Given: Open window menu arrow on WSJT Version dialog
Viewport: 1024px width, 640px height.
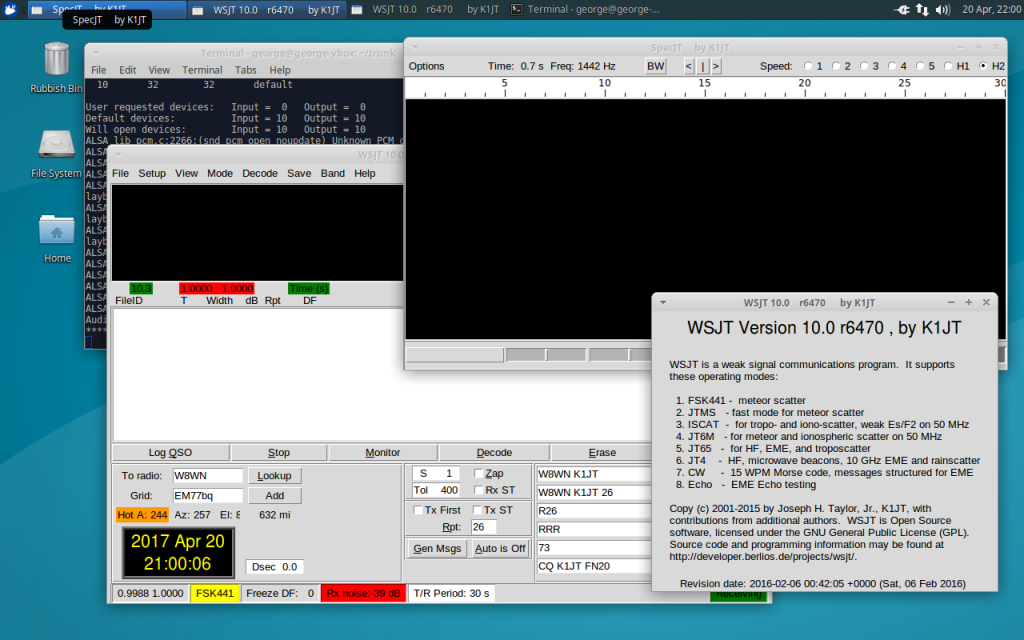Looking at the screenshot, I should tap(663, 303).
